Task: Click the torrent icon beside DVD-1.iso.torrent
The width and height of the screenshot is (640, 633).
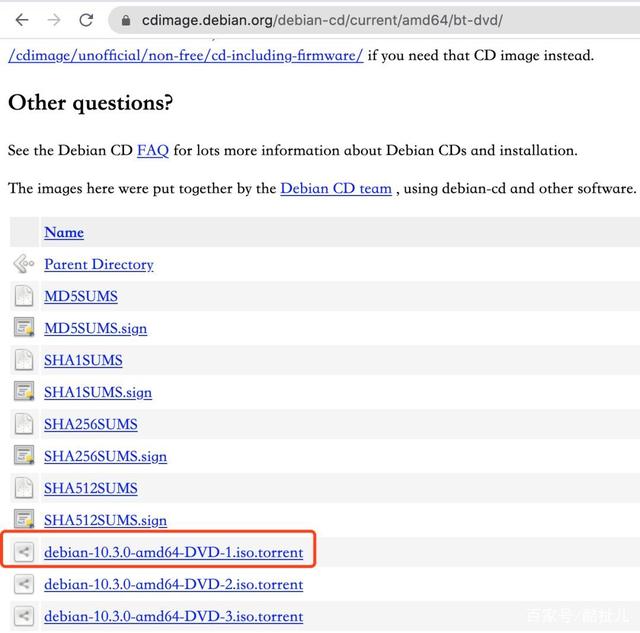Action: [24, 552]
